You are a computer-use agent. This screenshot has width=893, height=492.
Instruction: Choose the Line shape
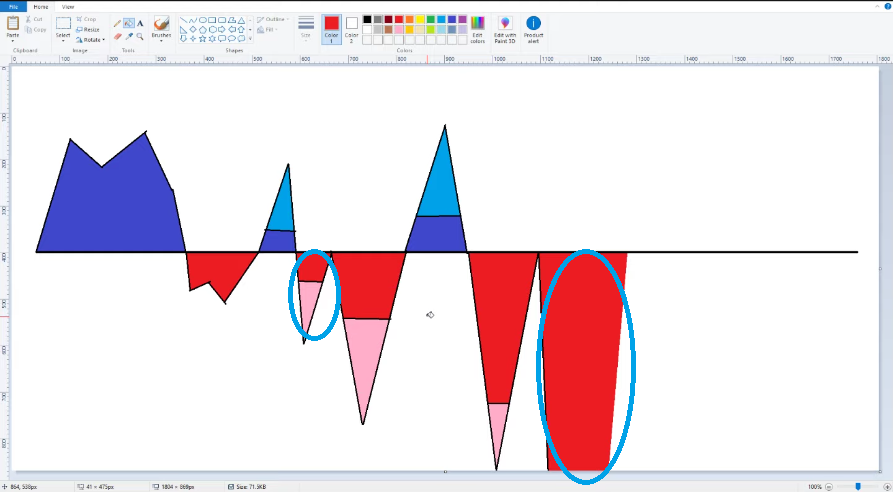[x=183, y=20]
